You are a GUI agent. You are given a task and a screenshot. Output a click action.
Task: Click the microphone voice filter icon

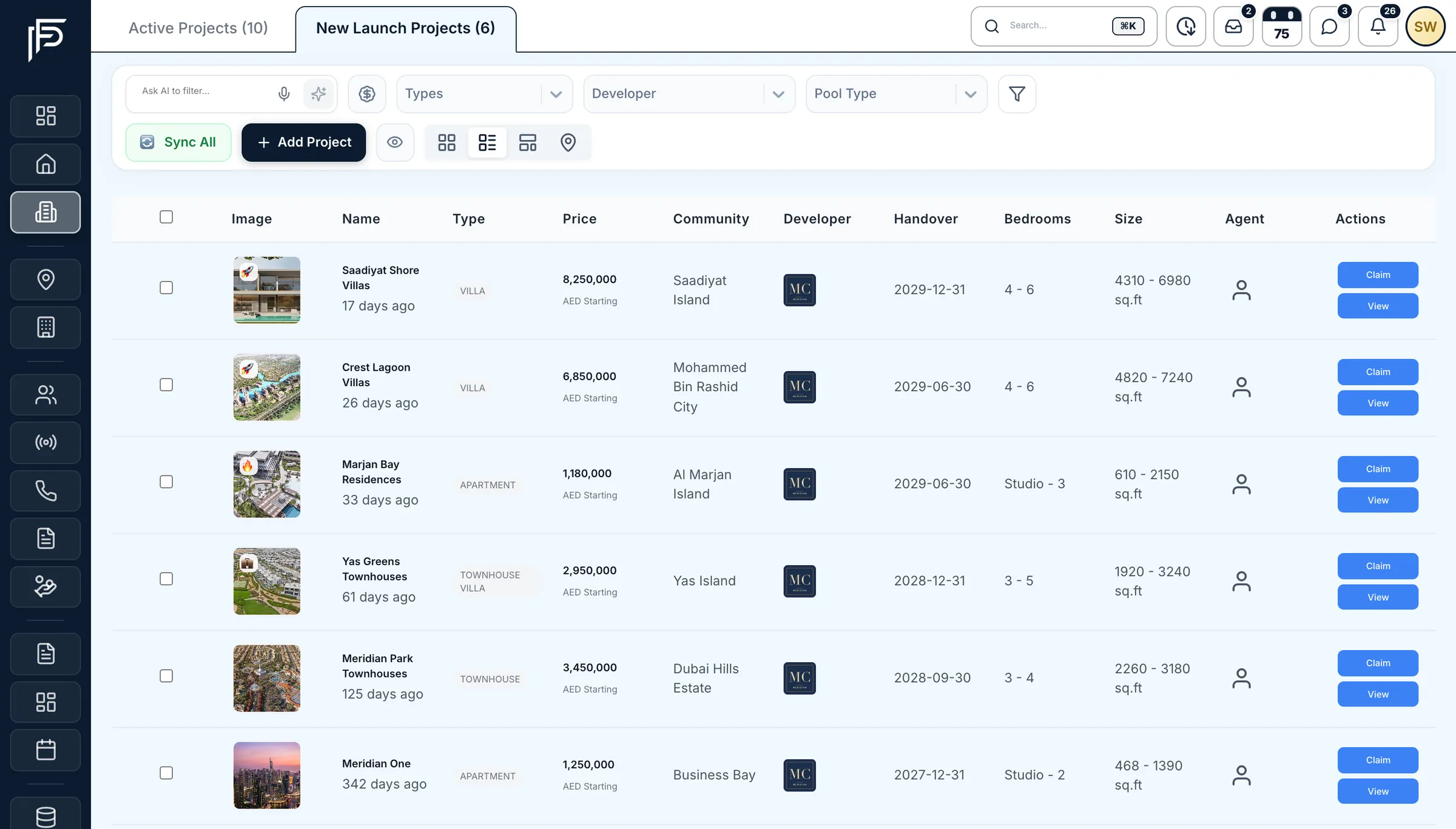(x=284, y=94)
